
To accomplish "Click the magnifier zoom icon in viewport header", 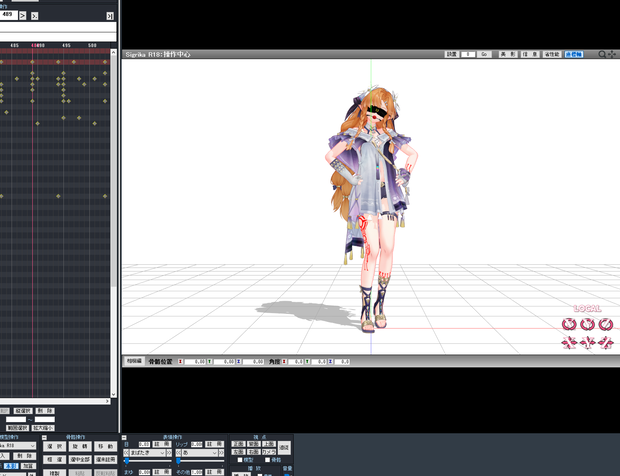I will [602, 54].
